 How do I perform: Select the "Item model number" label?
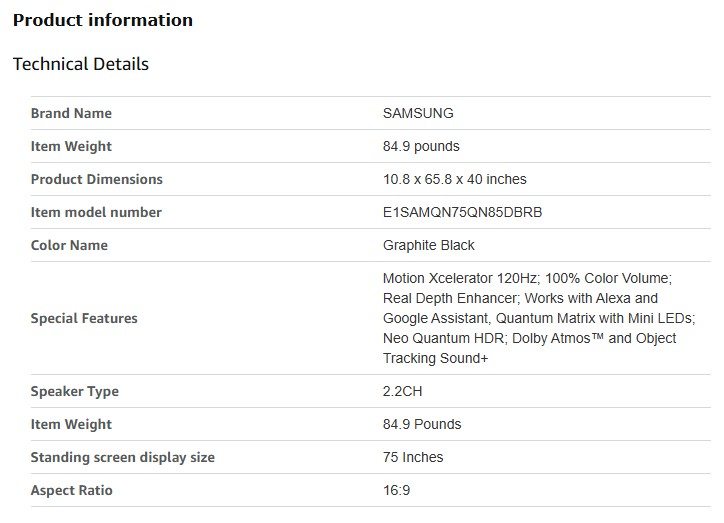96,212
